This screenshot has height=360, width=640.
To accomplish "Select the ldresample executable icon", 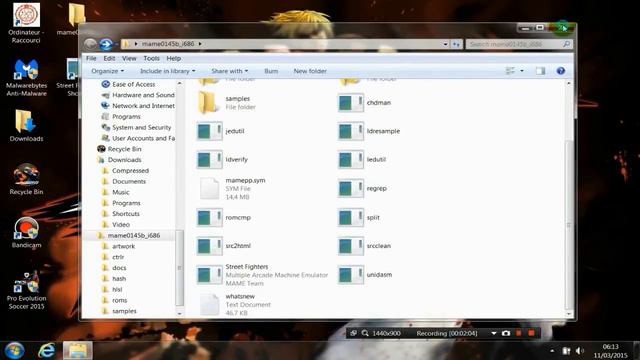I will (x=351, y=131).
